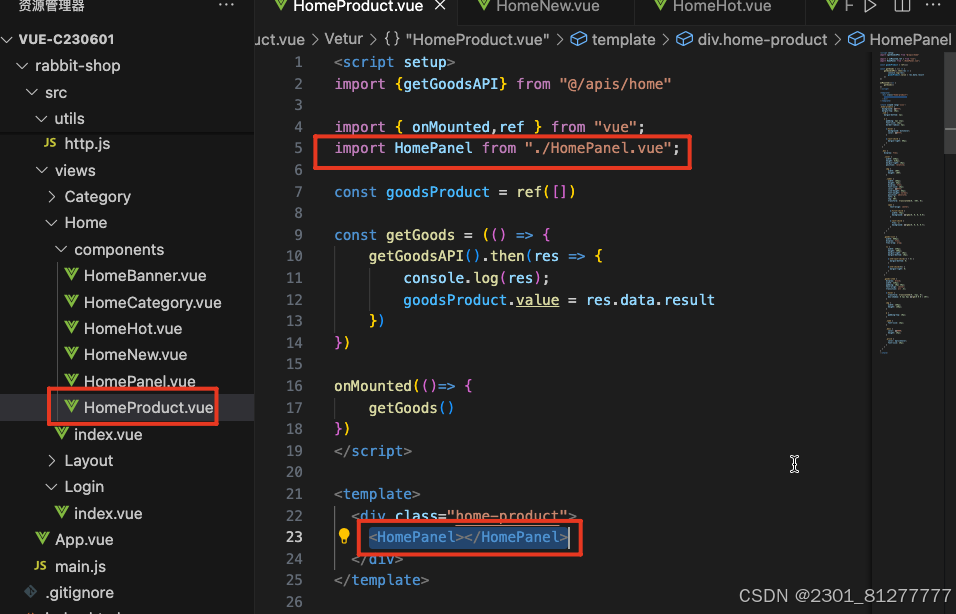Close the HomeProduct.vue tab

click(x=440, y=6)
